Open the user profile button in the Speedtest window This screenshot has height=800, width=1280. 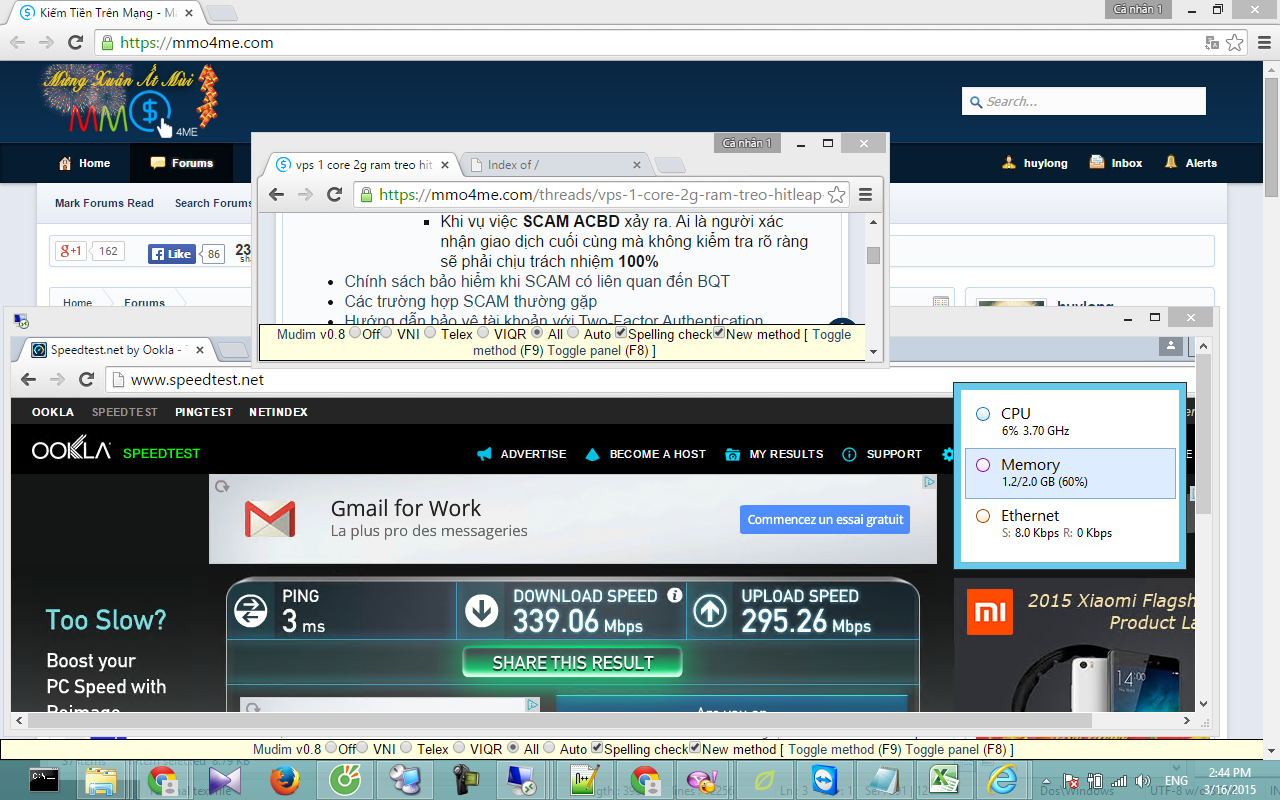coord(1170,345)
